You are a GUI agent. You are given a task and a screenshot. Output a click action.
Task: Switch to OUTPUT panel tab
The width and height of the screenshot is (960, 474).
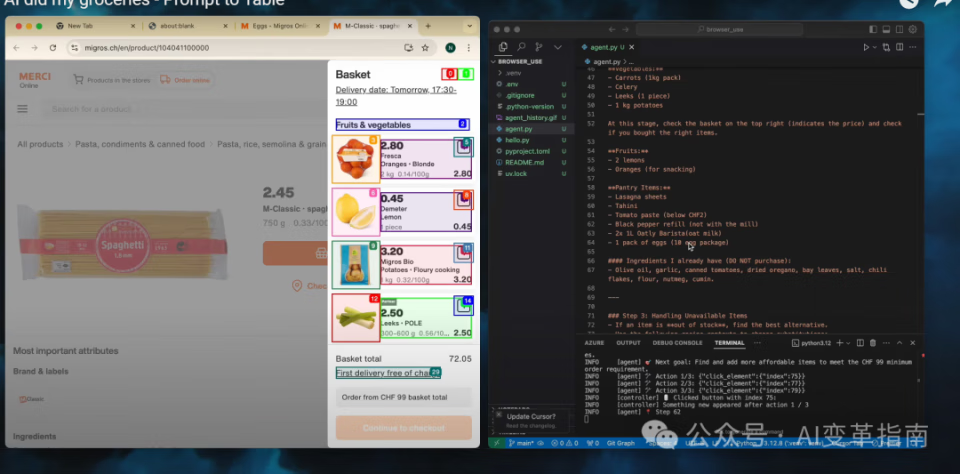coord(628,343)
